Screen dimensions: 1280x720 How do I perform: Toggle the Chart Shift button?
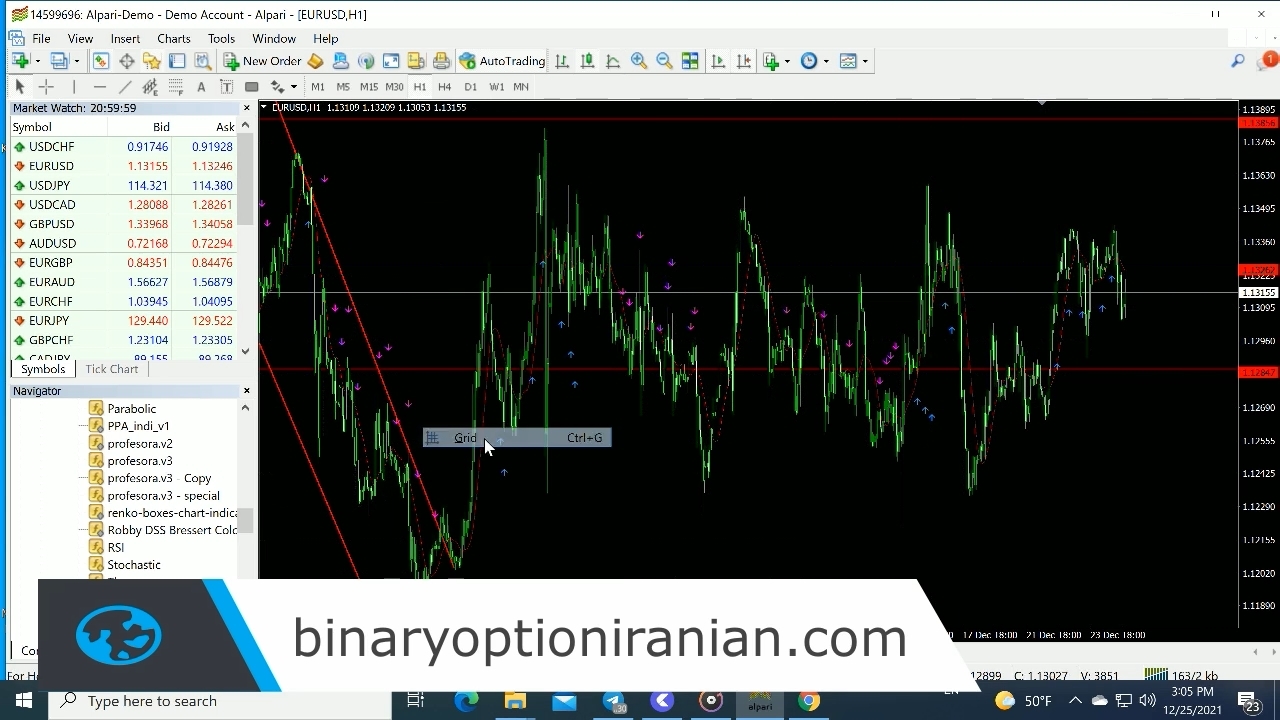(743, 61)
